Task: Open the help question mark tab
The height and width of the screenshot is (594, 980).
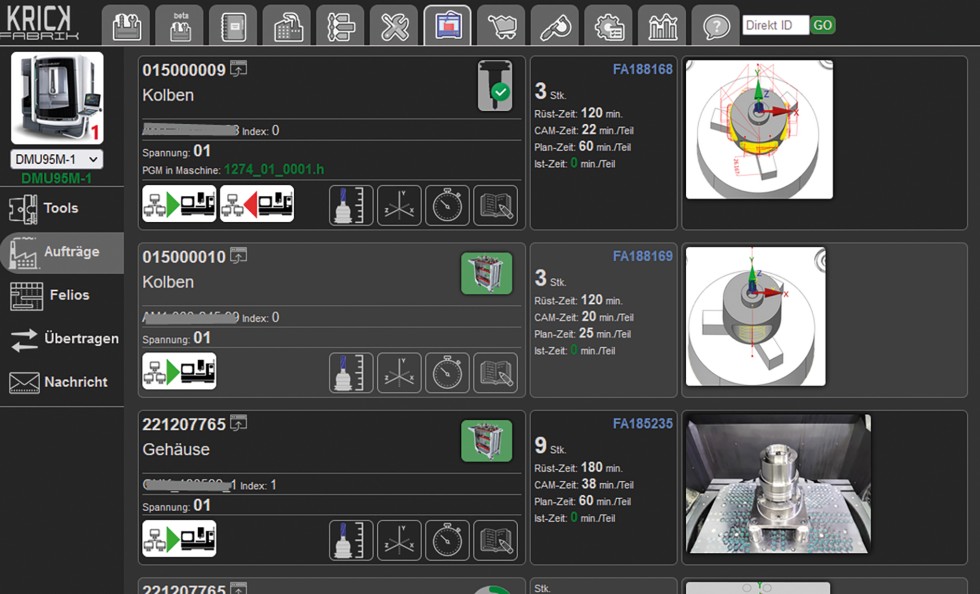Action: tap(716, 26)
